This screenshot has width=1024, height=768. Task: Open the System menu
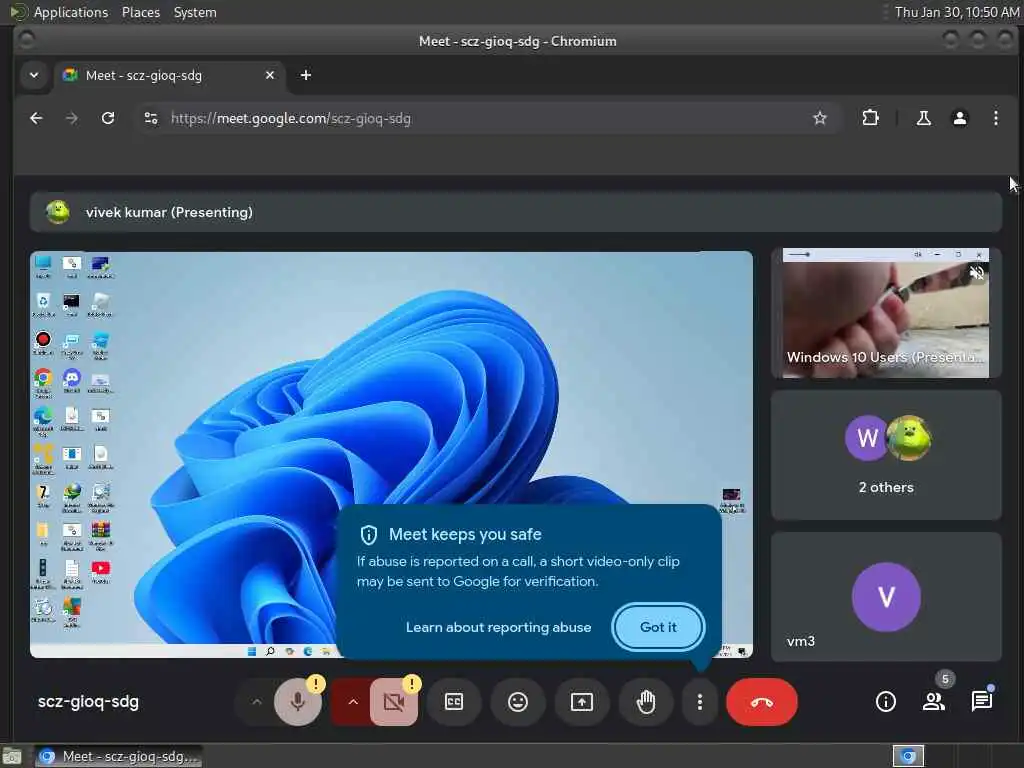click(195, 12)
